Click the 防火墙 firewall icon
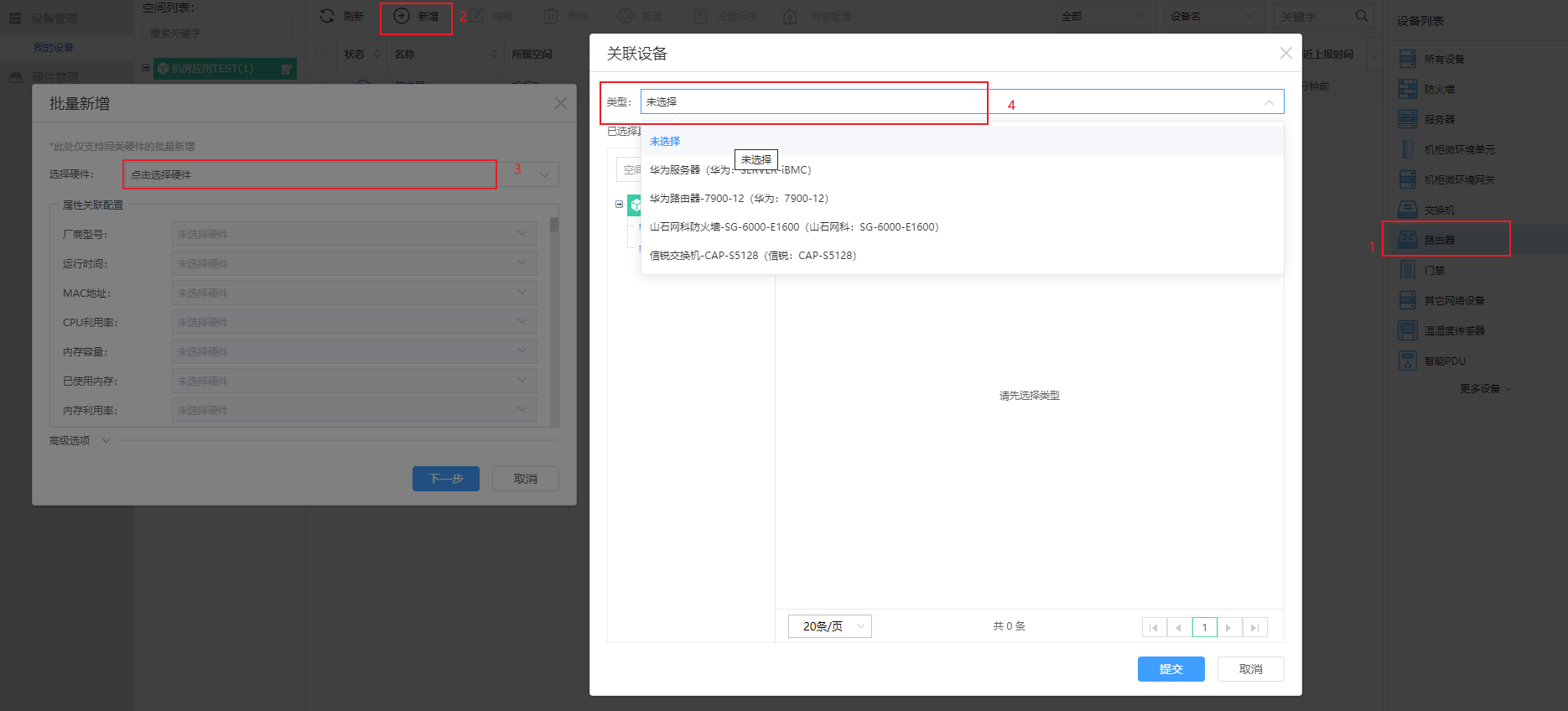This screenshot has width=1568, height=711. (x=1408, y=89)
